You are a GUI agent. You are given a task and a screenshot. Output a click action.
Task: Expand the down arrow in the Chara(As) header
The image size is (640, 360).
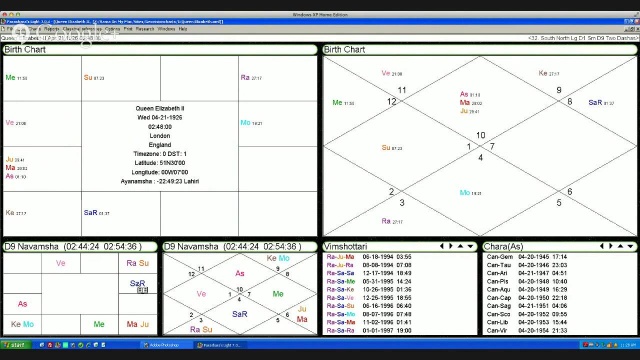630,246
